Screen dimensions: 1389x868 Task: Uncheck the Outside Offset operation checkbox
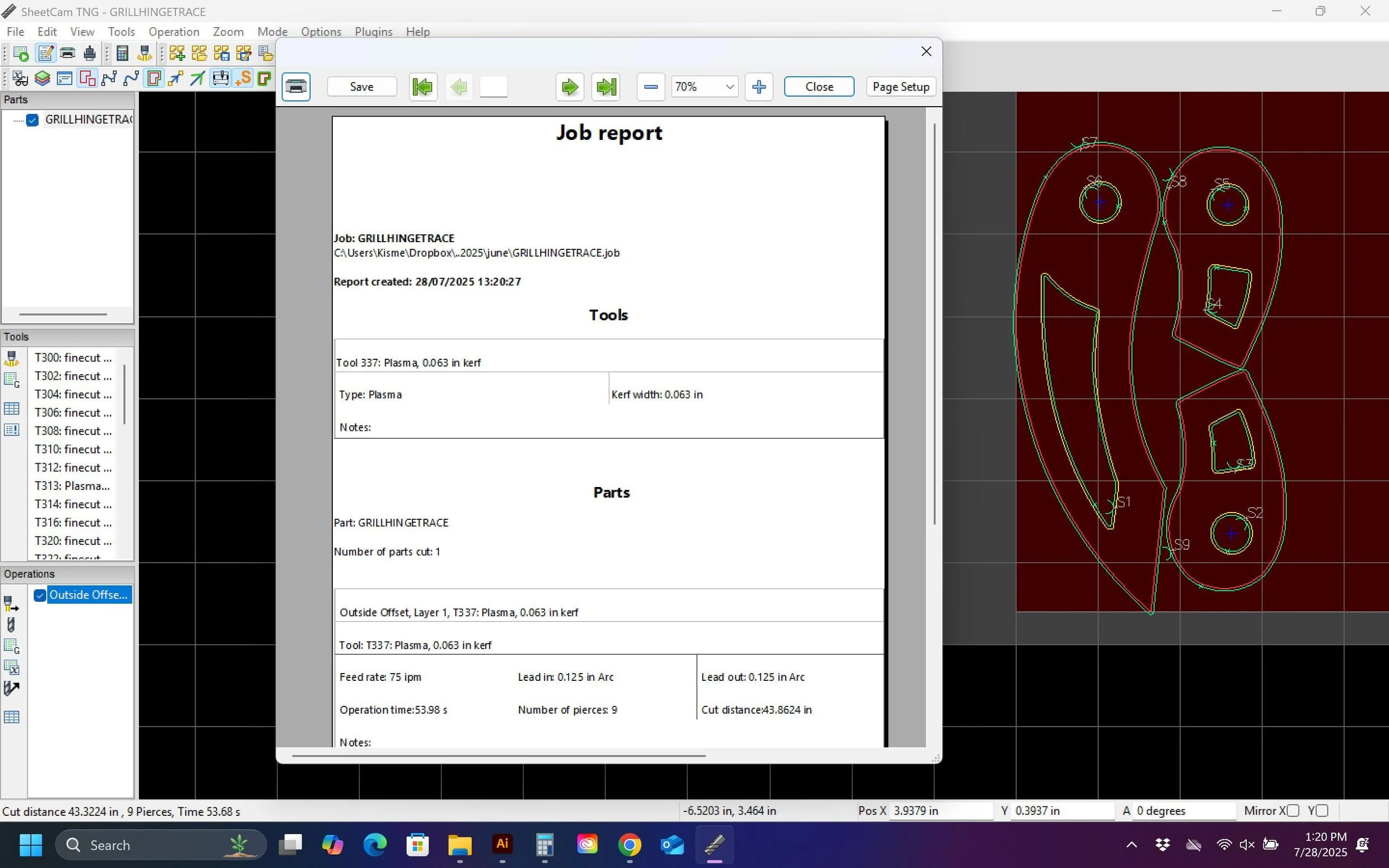click(39, 595)
